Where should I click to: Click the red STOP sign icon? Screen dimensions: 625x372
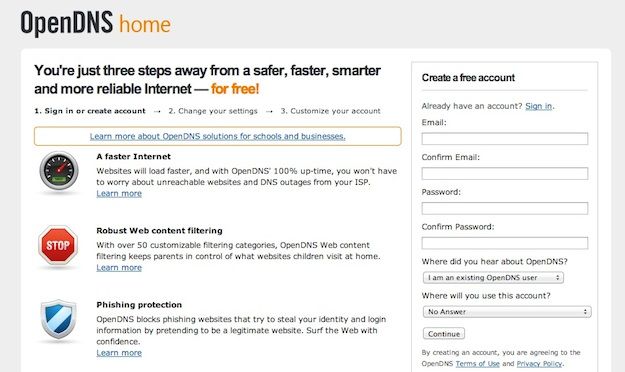[58, 245]
